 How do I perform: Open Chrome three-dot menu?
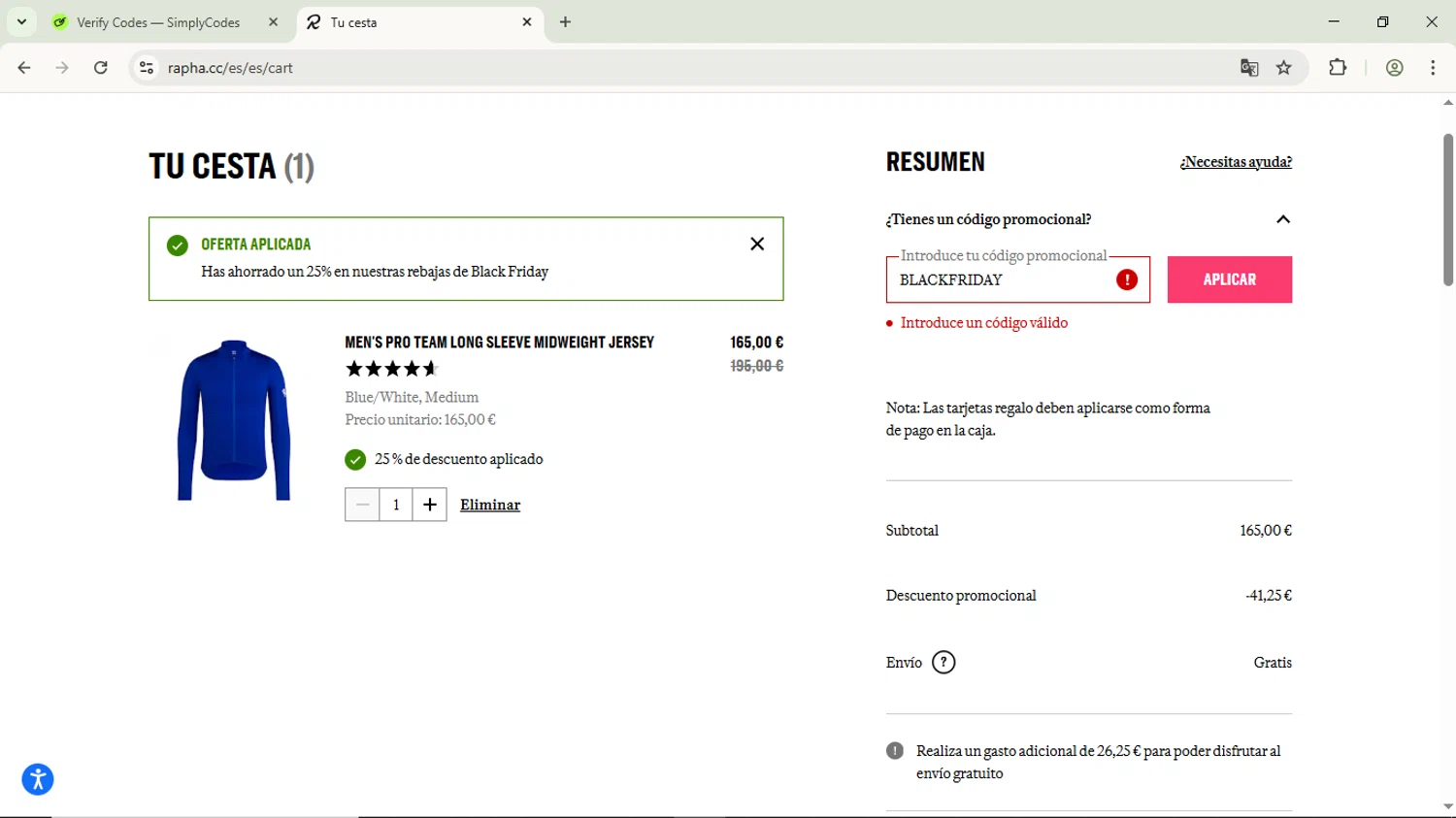1433,68
